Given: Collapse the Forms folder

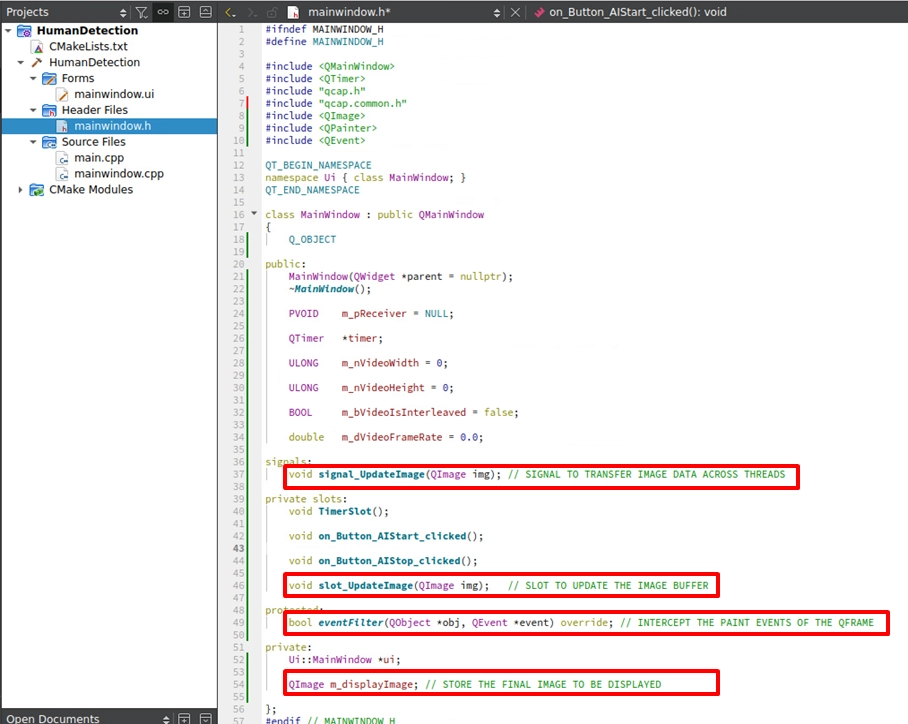Looking at the screenshot, I should [x=33, y=78].
